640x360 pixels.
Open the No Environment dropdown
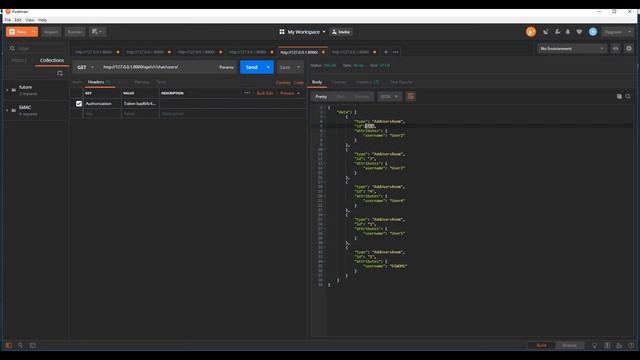pos(572,49)
